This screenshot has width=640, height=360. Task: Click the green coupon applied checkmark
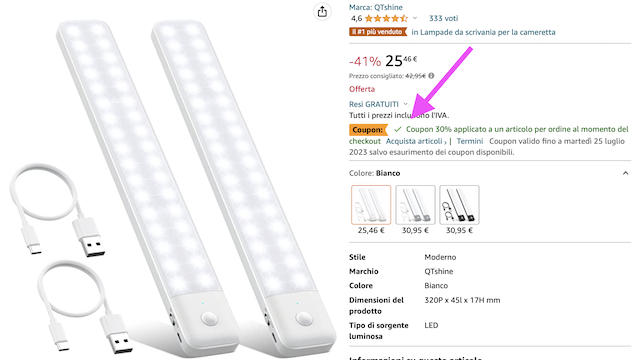[x=398, y=129]
